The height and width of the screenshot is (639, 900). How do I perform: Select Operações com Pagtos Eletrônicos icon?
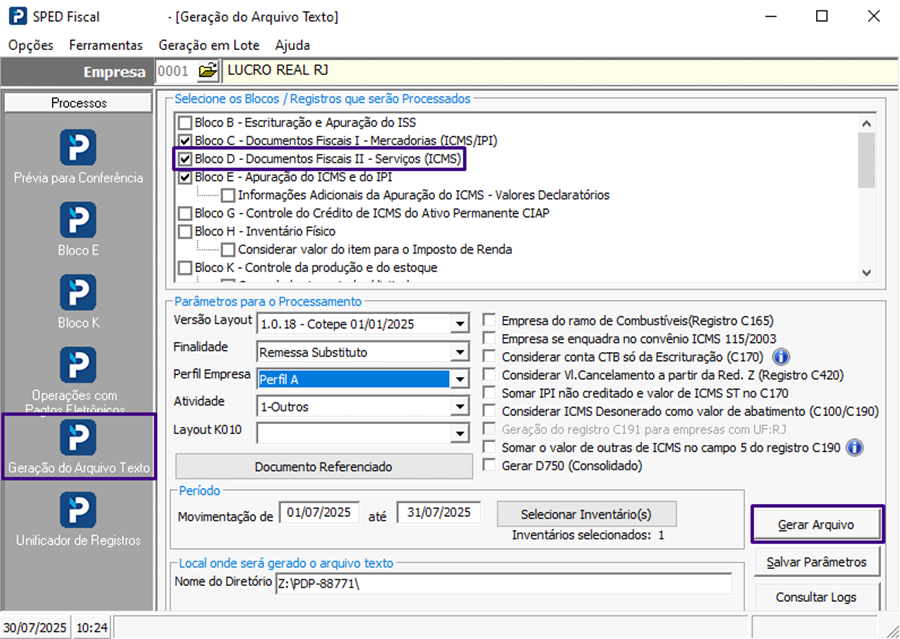point(78,365)
